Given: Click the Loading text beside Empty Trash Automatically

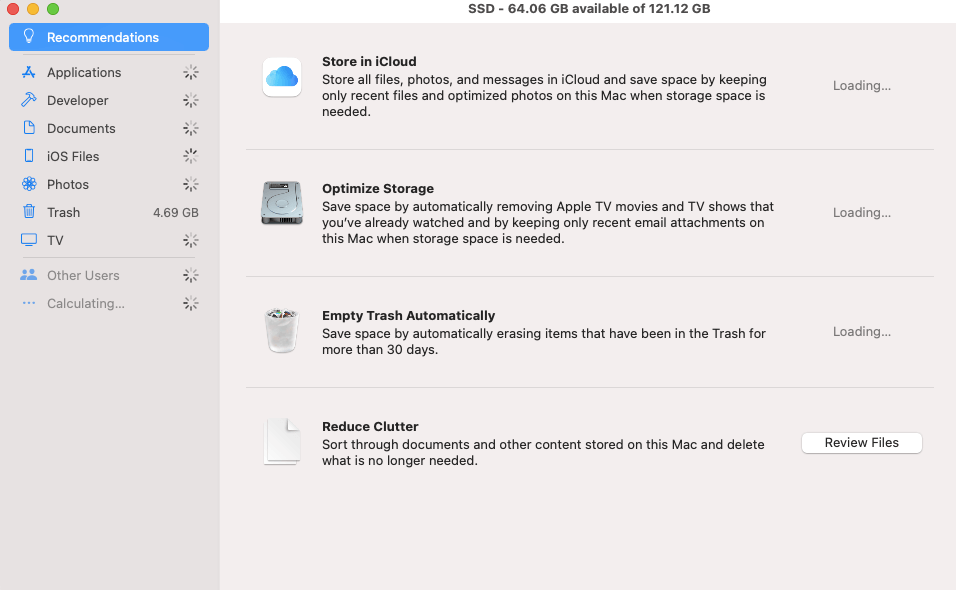Looking at the screenshot, I should click(x=861, y=331).
